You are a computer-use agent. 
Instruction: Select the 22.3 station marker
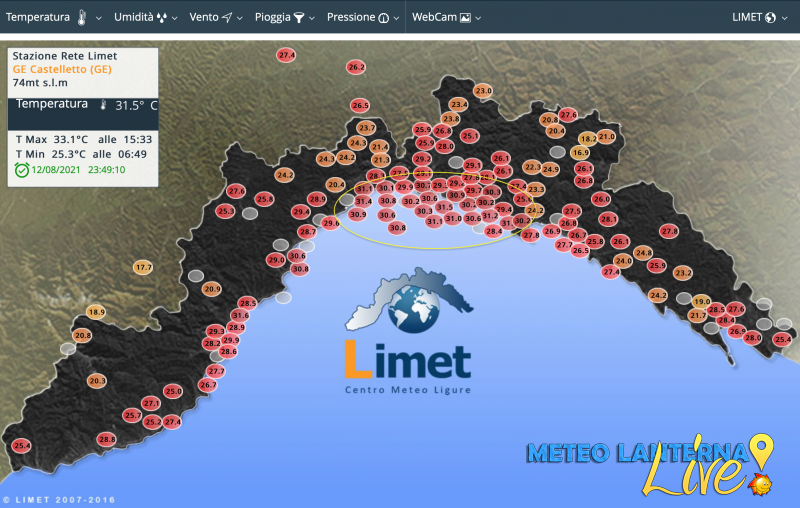(532, 167)
